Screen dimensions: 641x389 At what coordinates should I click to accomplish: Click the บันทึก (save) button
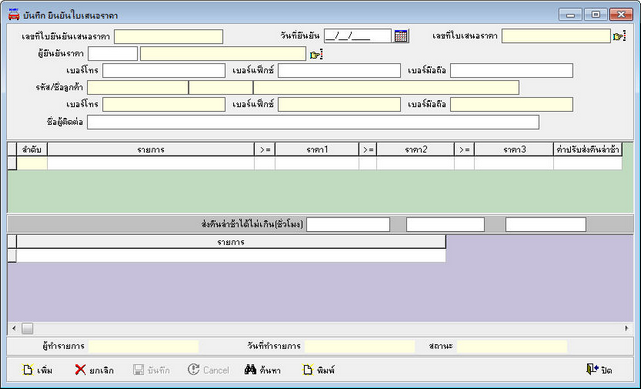point(152,370)
